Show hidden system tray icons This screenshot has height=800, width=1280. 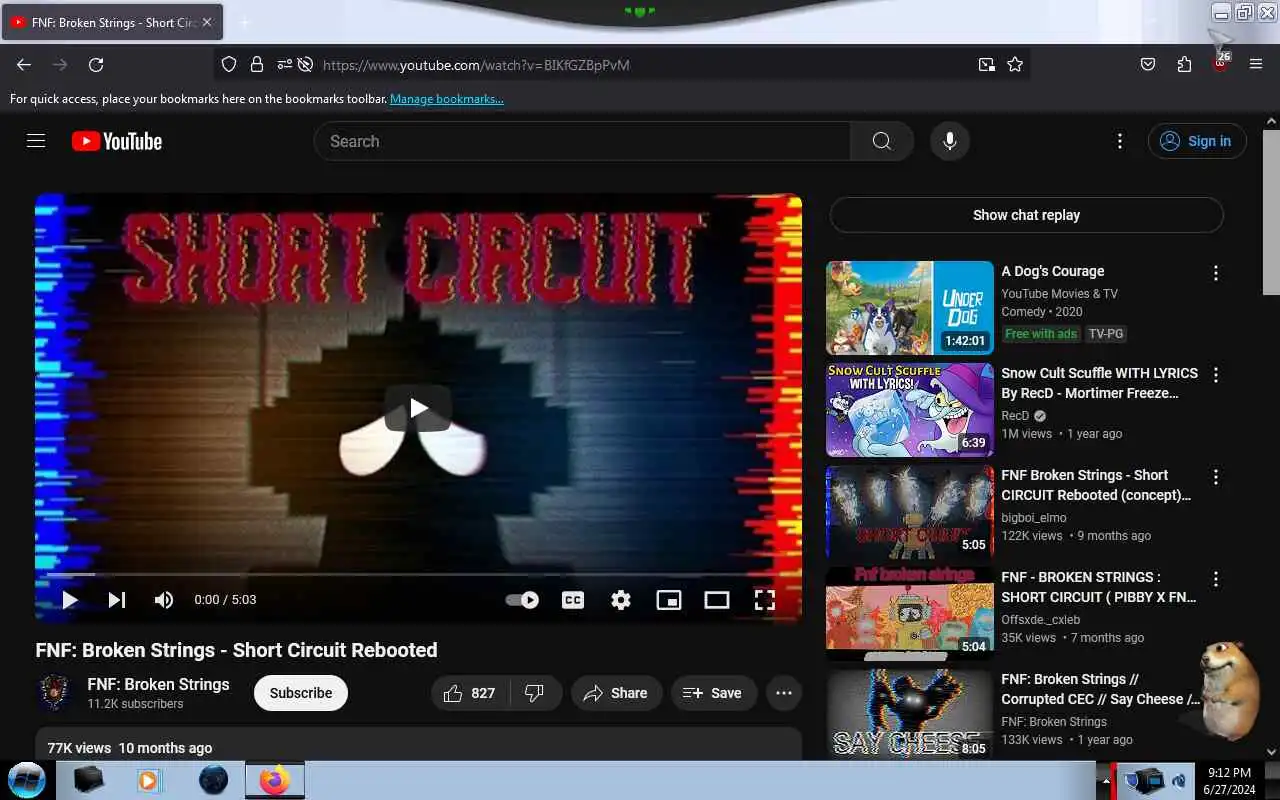pyautogui.click(x=1106, y=780)
